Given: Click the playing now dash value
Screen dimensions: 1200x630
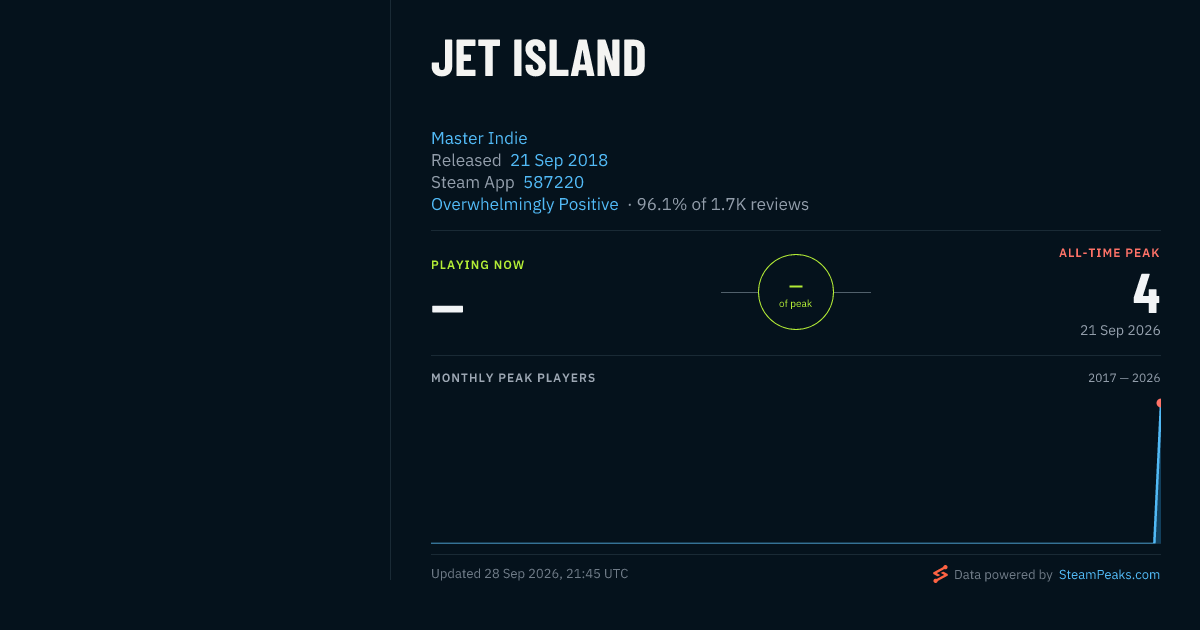Looking at the screenshot, I should click(447, 308).
